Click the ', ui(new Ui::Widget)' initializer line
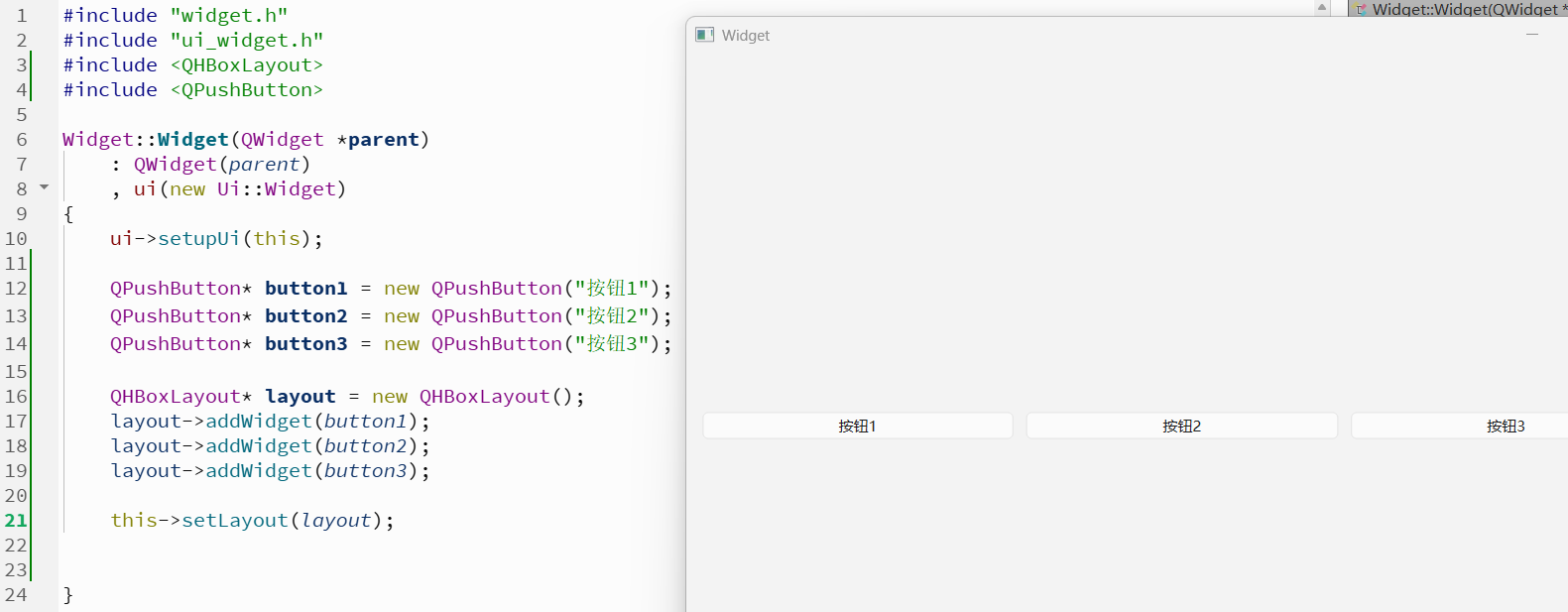The height and width of the screenshot is (612, 1568). [x=228, y=188]
